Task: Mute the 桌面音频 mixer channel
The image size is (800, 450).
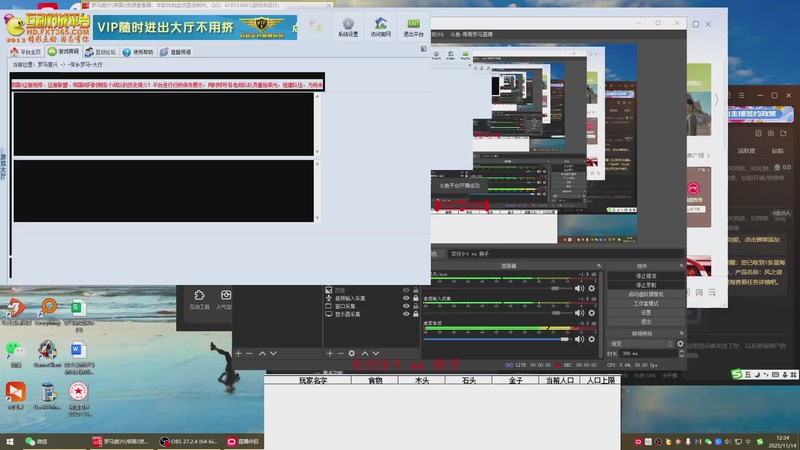Action: click(580, 339)
